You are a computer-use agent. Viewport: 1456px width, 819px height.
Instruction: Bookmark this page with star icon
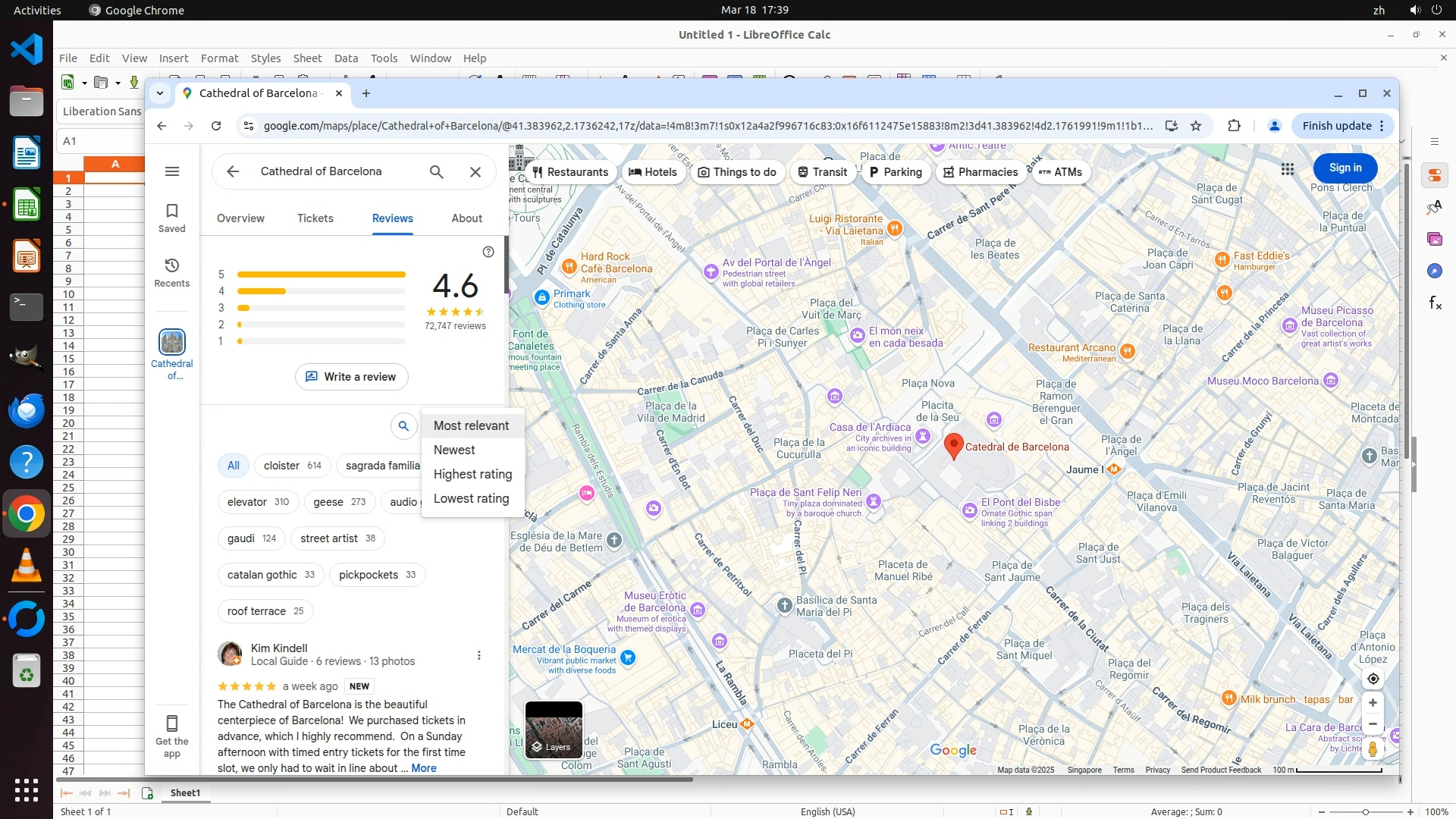[1196, 126]
